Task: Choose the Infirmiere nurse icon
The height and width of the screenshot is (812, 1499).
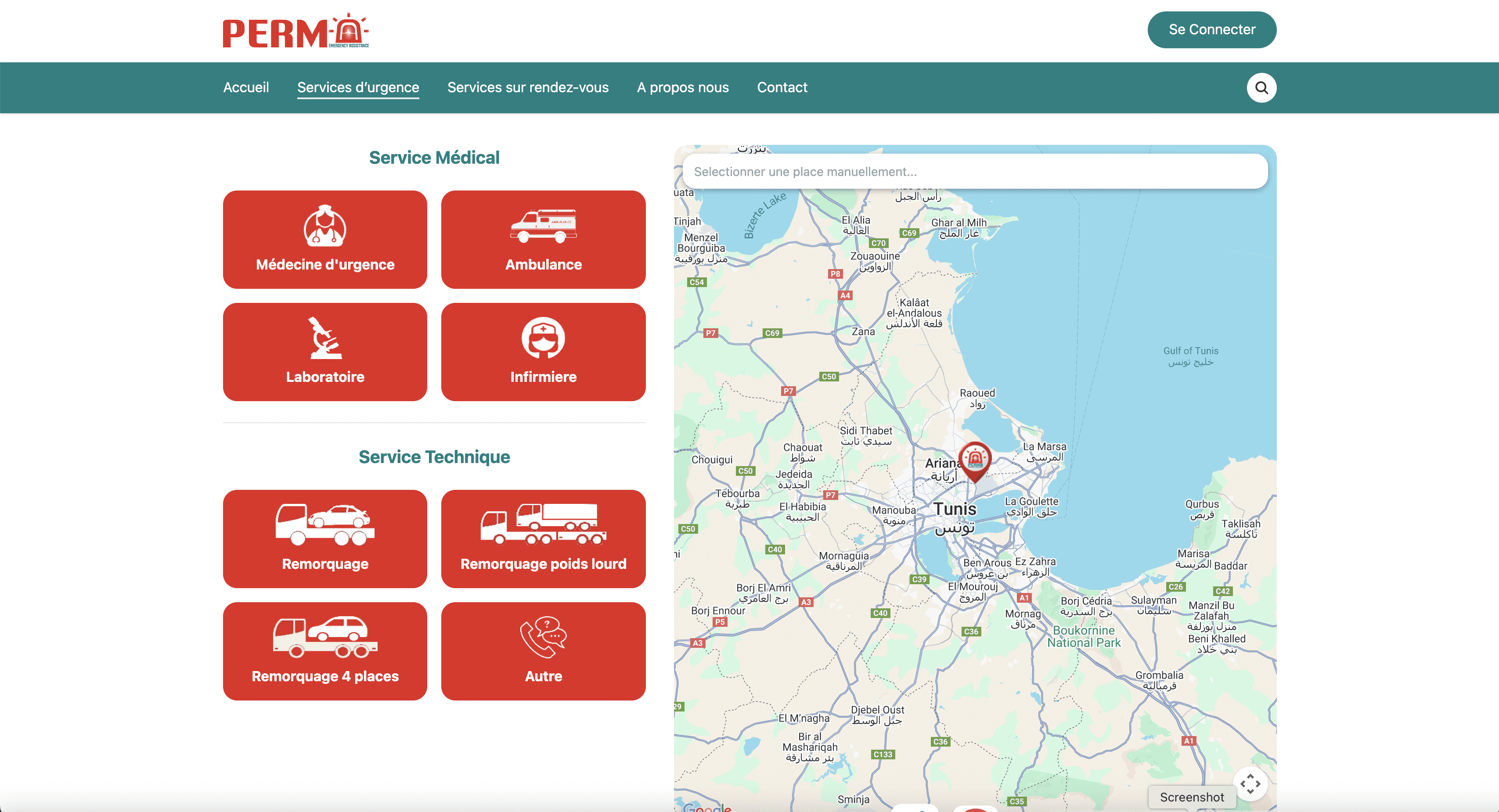Action: point(543,338)
